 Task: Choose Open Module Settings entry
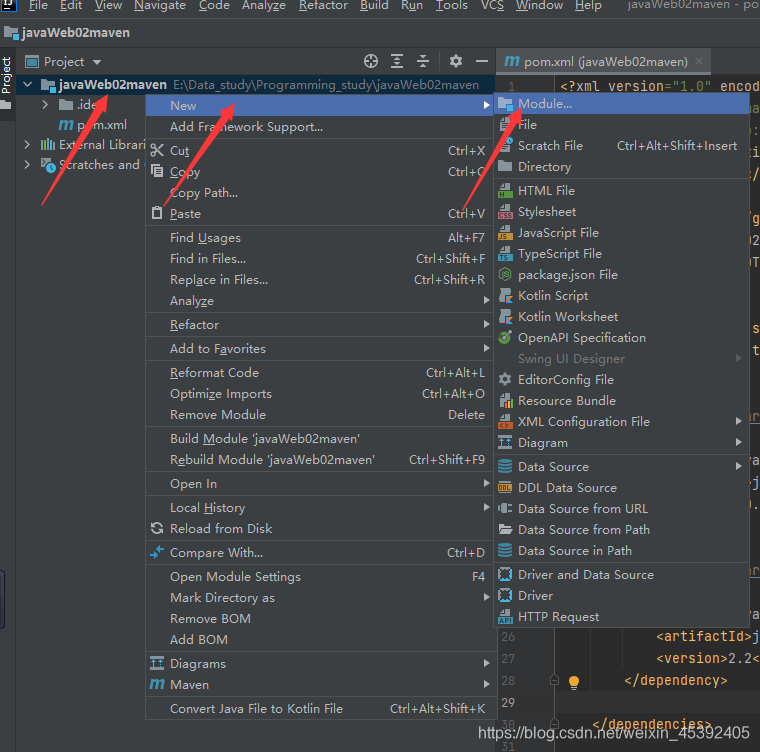[x=319, y=576]
